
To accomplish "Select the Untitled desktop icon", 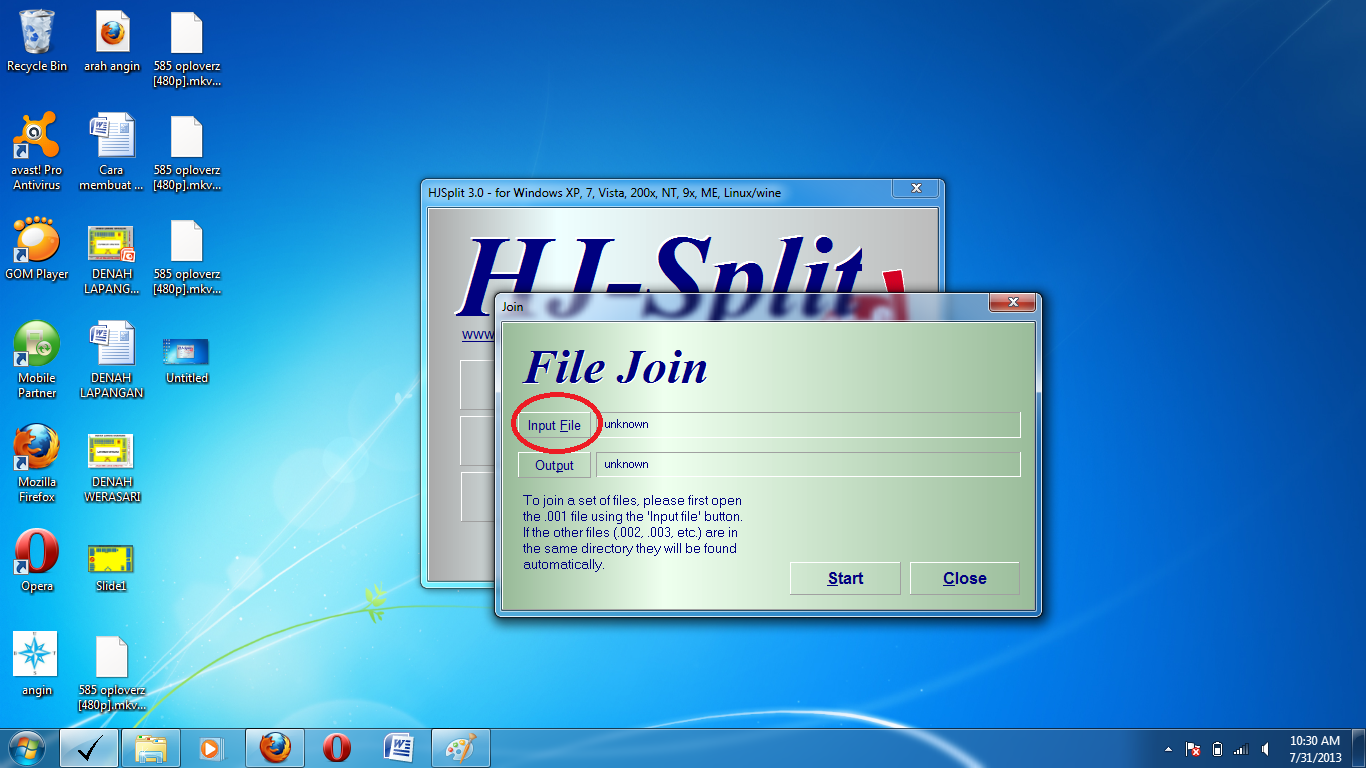I will (x=187, y=360).
